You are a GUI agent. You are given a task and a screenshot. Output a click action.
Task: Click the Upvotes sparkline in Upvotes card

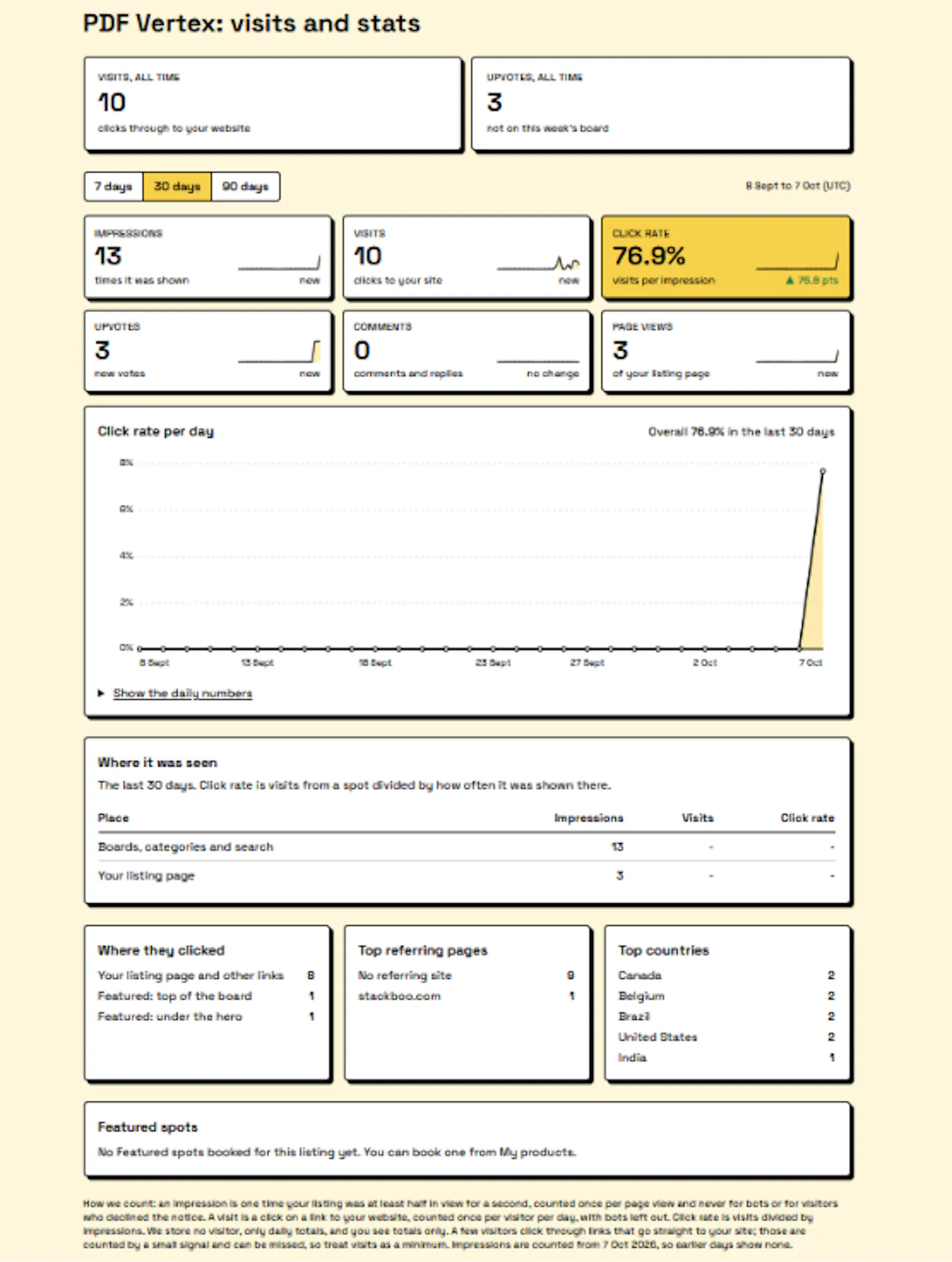(279, 351)
